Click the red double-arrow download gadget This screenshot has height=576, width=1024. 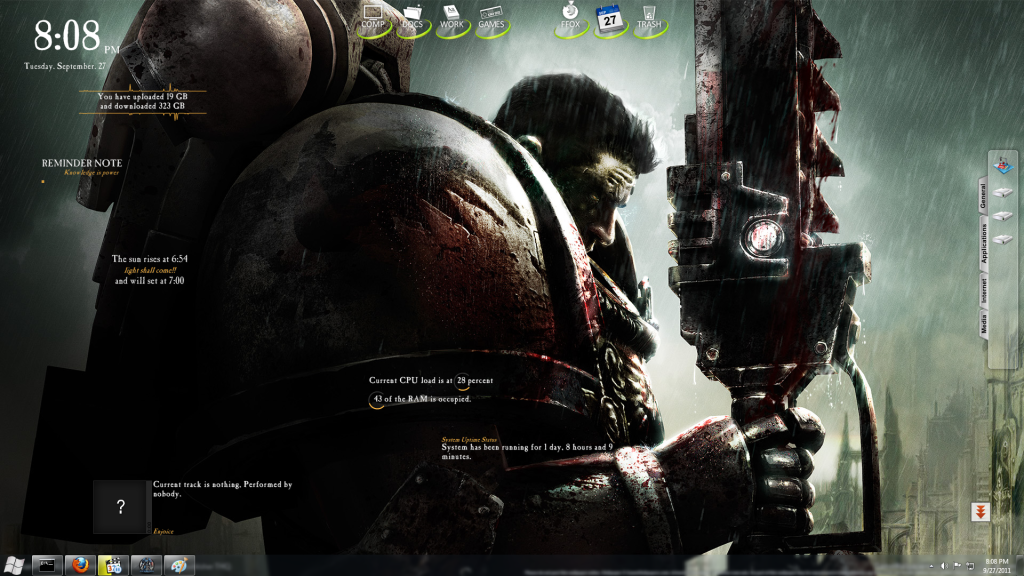point(980,511)
